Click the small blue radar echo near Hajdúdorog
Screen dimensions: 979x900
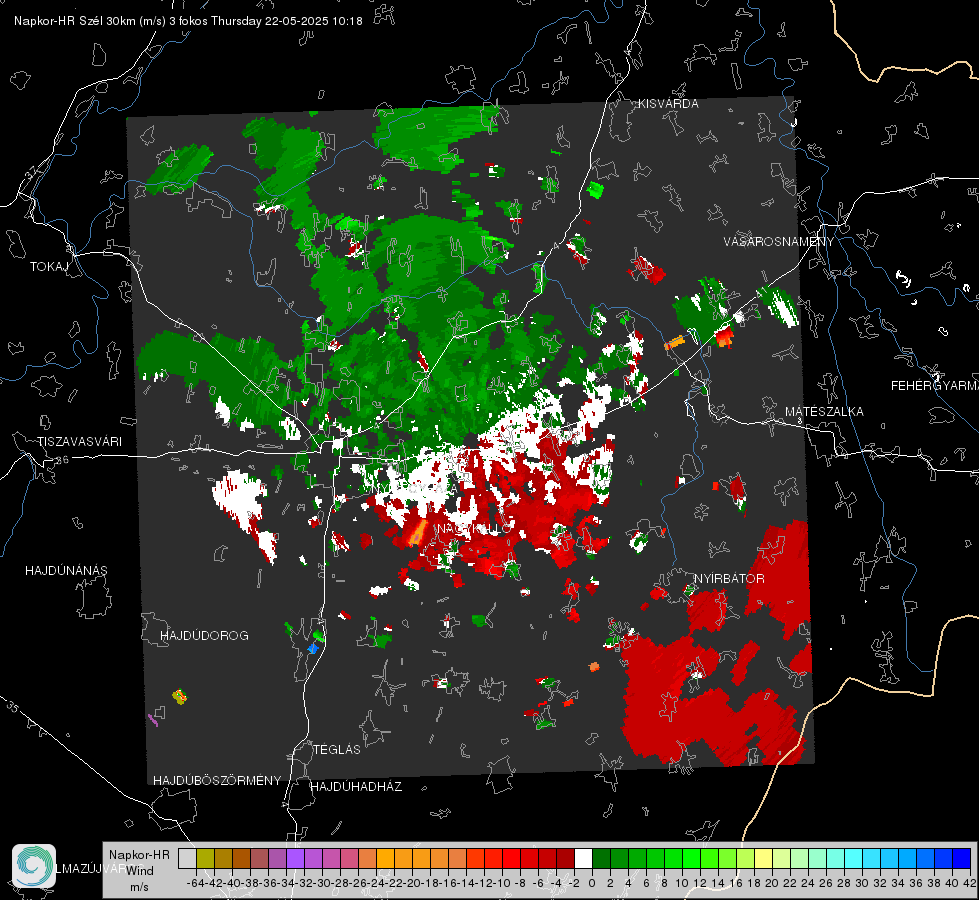click(x=313, y=649)
